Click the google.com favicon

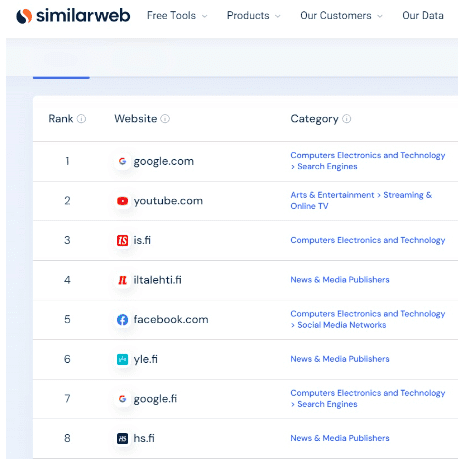[122, 161]
